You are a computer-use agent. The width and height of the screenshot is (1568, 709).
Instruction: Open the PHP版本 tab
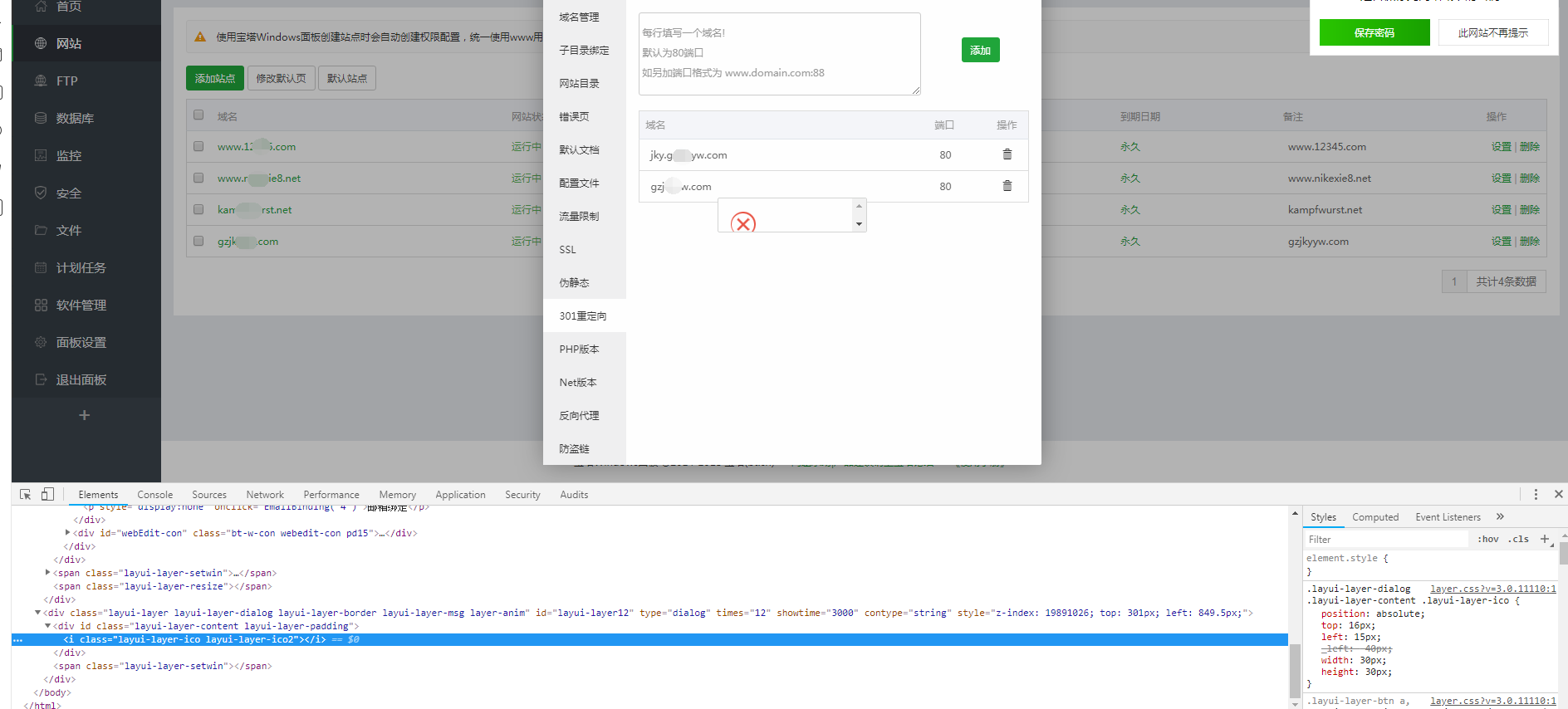click(x=585, y=349)
